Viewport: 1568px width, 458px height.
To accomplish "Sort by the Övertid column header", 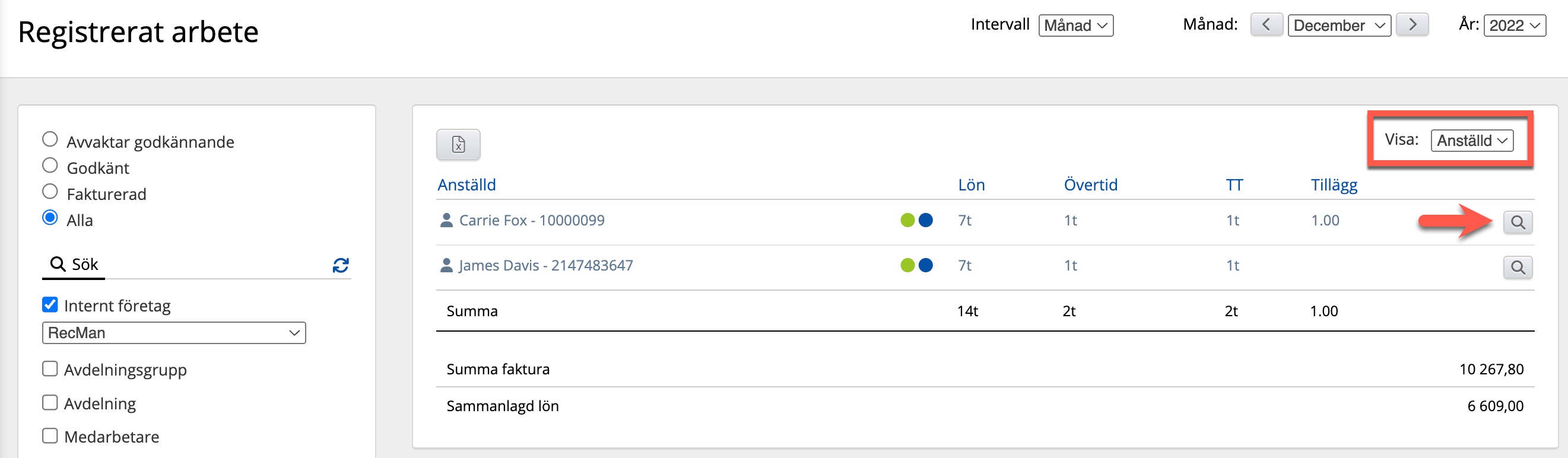I will [1090, 185].
